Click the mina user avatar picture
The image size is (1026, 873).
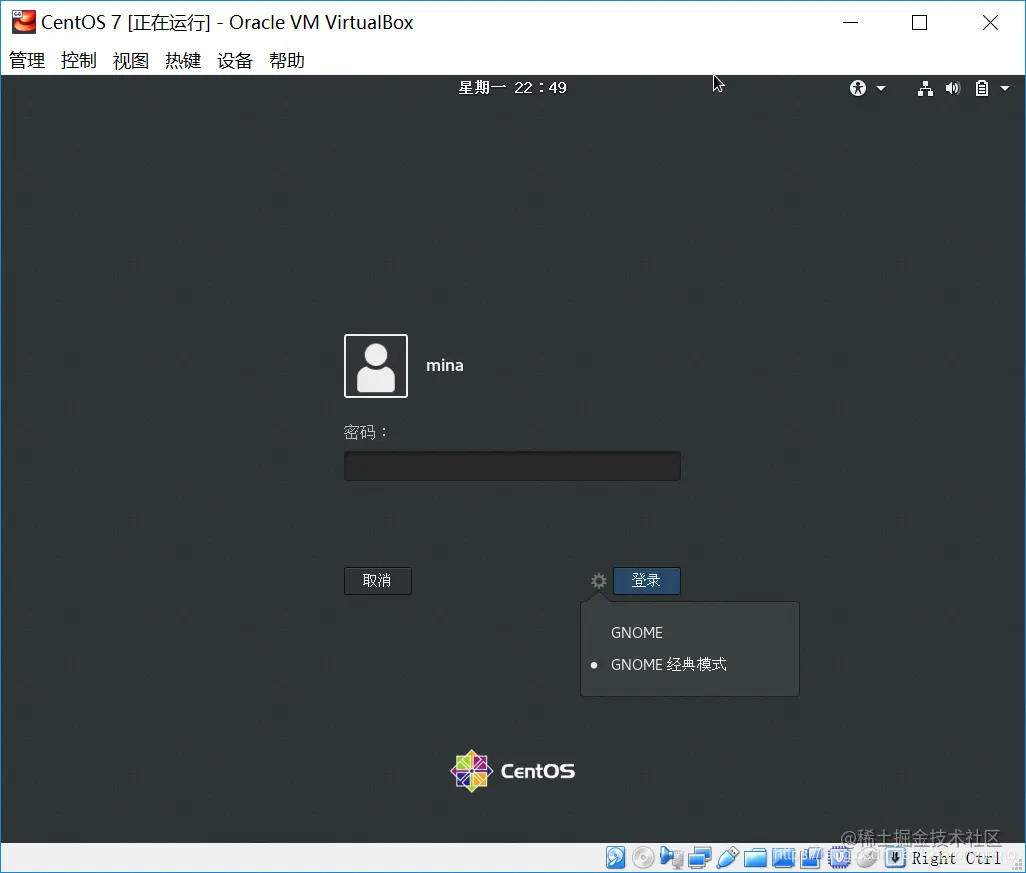click(x=376, y=366)
